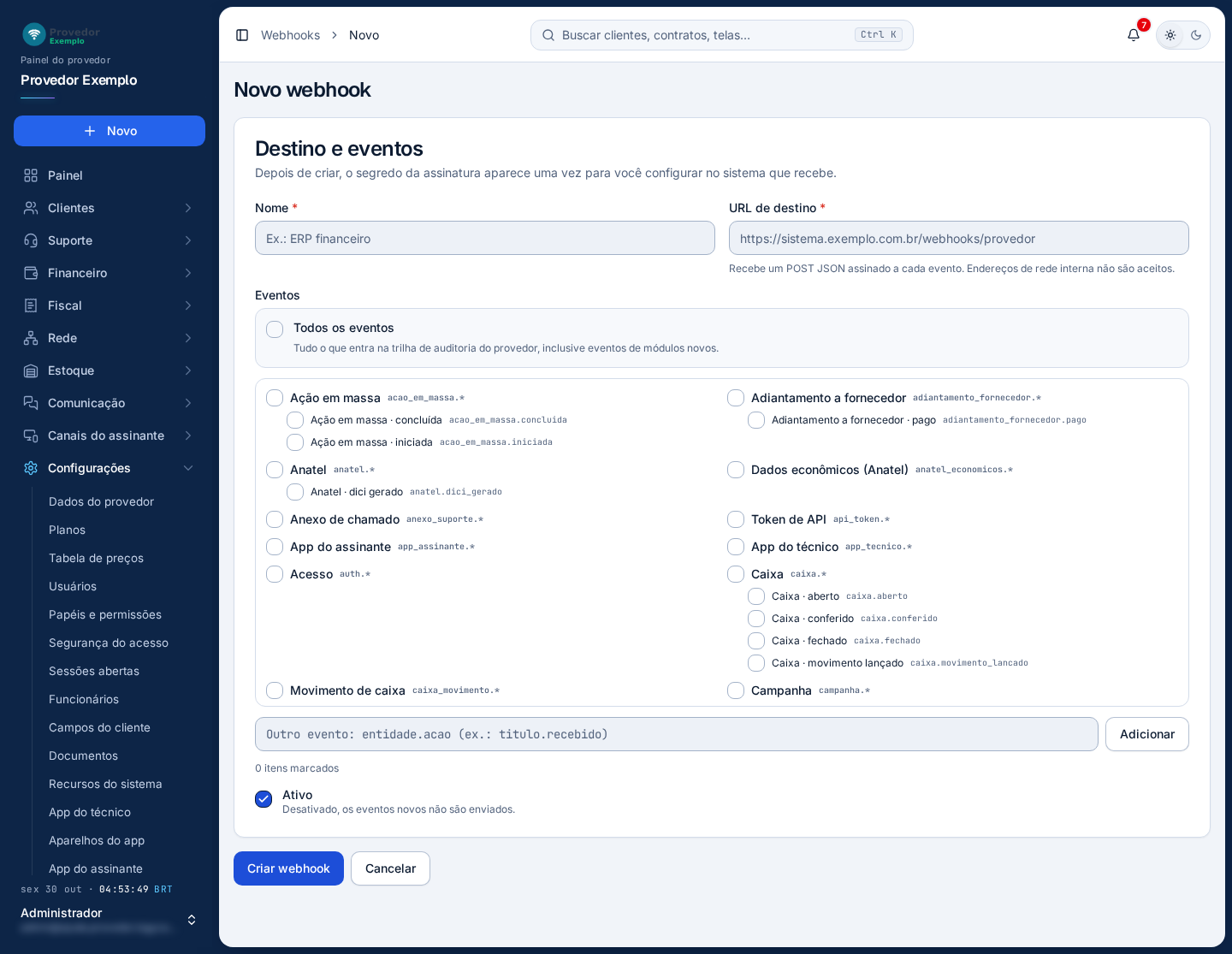Click the Adicionar event button
Viewport: 1232px width, 954px height.
[1147, 734]
